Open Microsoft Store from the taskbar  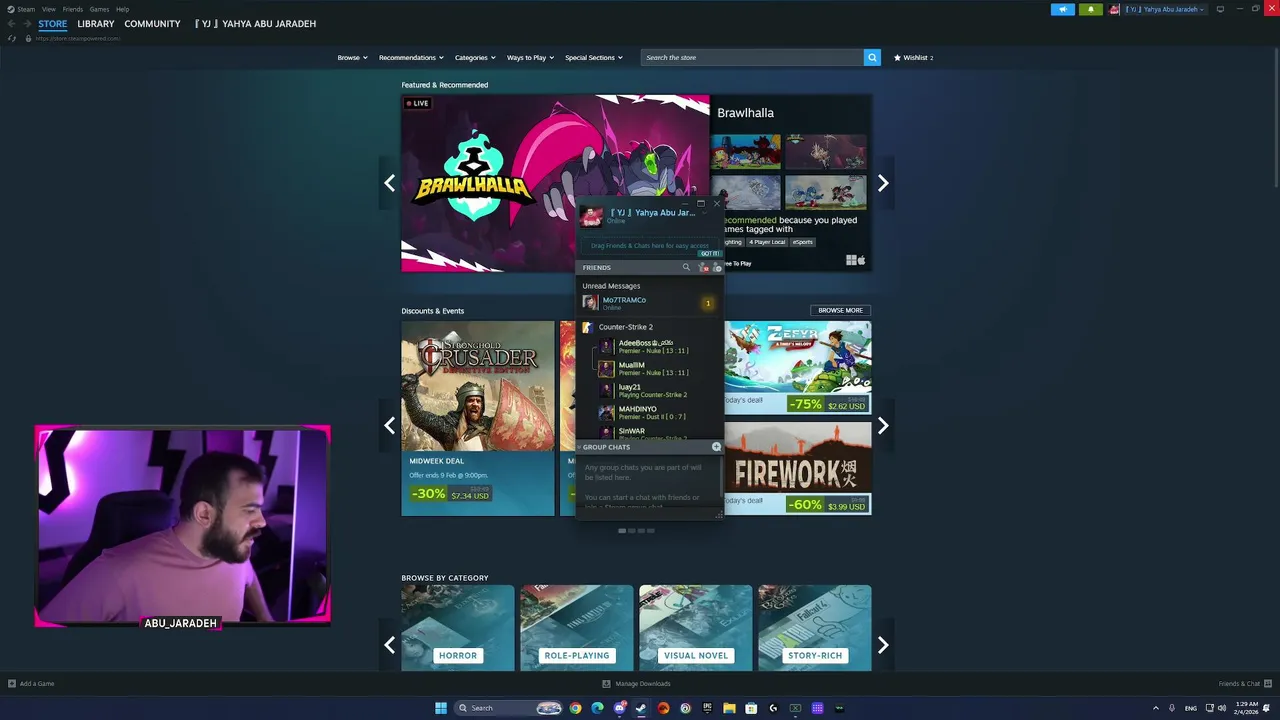pyautogui.click(x=751, y=708)
